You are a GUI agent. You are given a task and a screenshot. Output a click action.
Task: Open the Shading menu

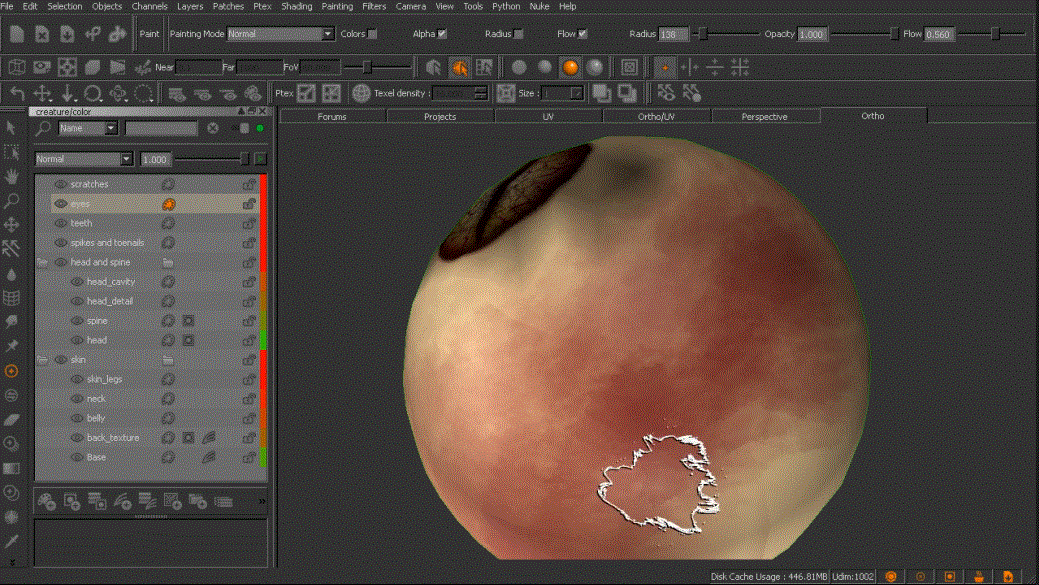296,6
